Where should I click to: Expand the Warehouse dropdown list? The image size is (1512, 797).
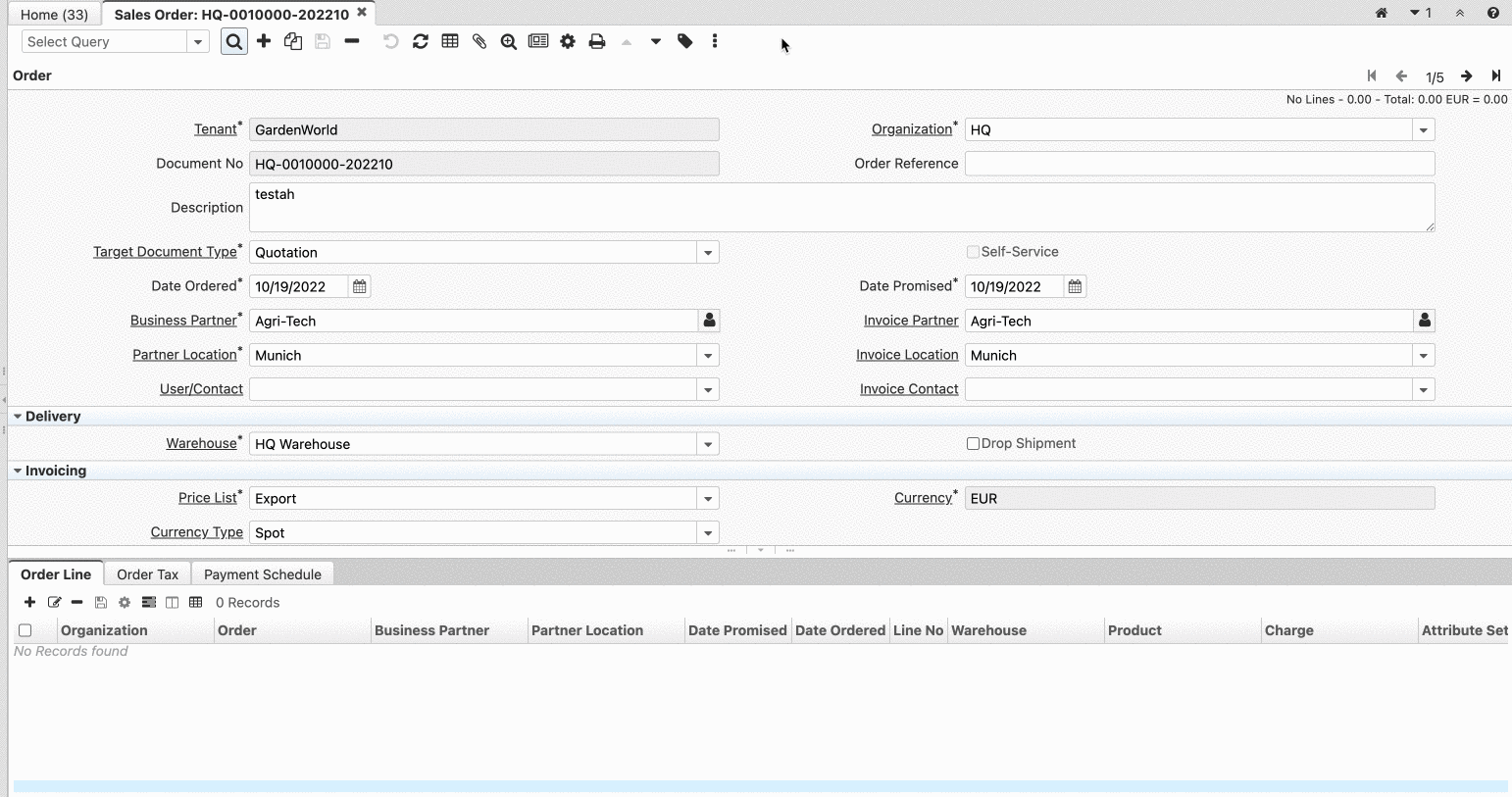(x=708, y=445)
